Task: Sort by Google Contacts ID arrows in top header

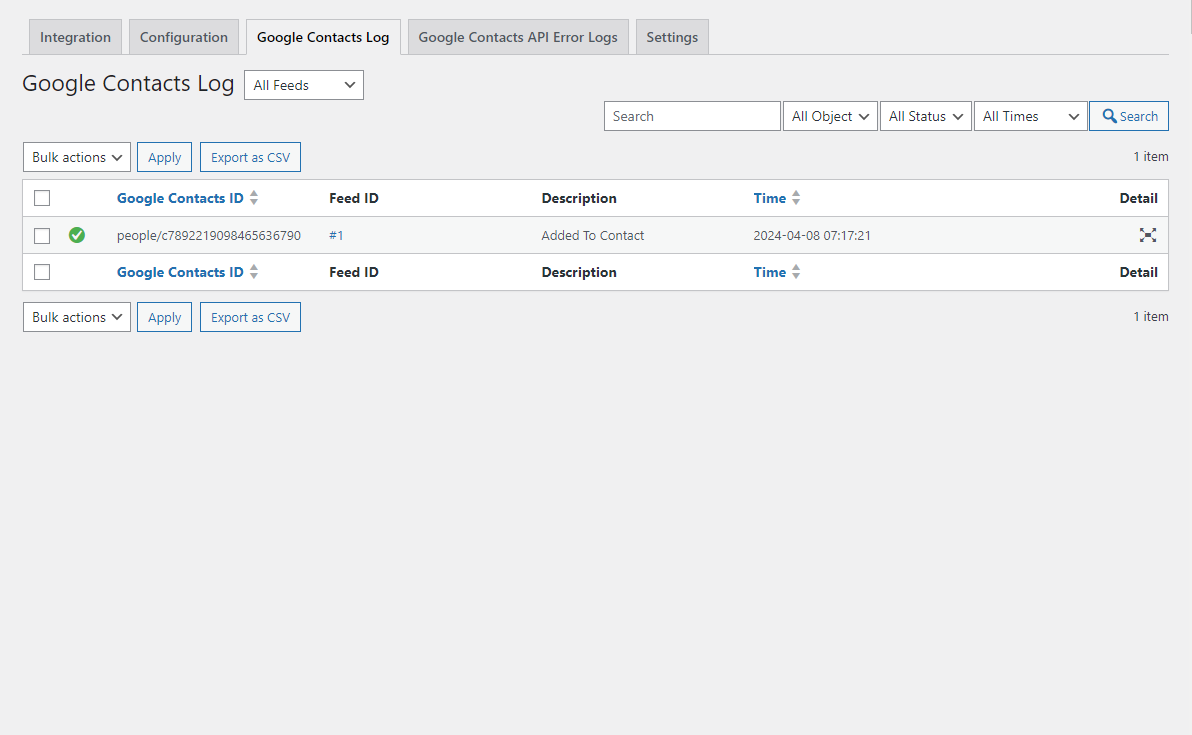Action: 254,198
